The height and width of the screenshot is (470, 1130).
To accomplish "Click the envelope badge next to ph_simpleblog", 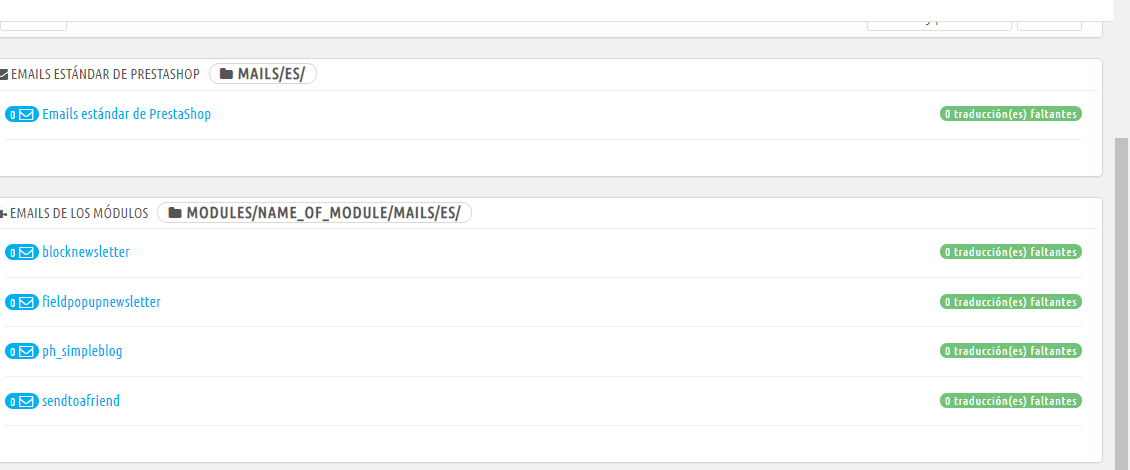I will coord(22,351).
